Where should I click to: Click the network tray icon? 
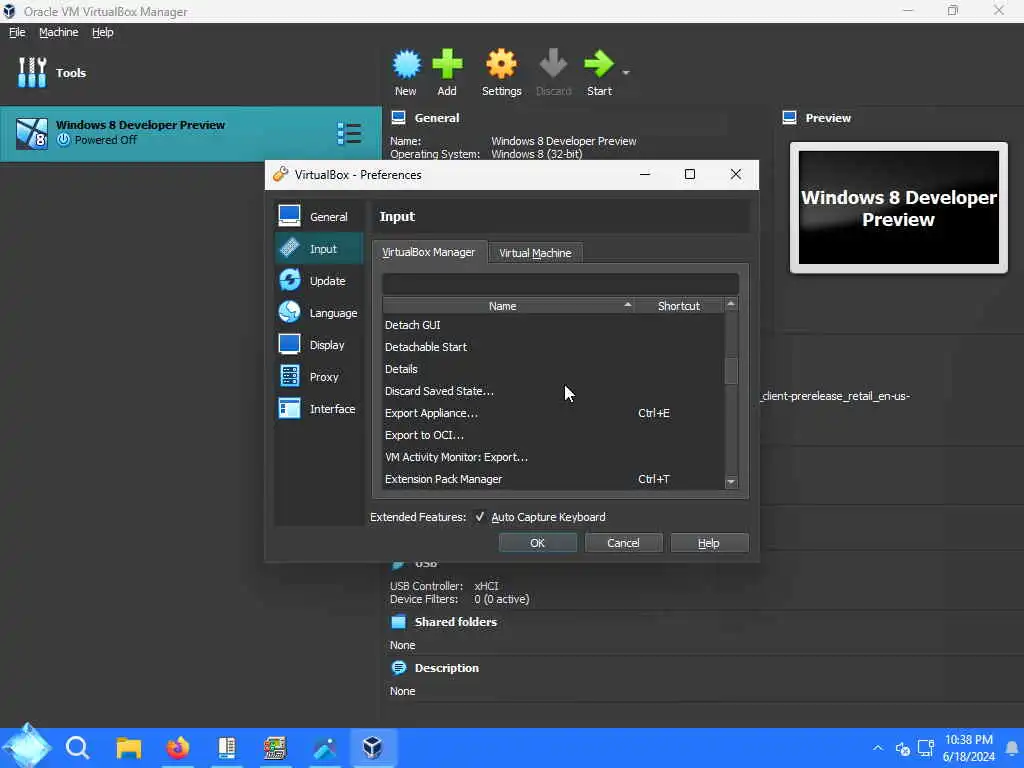(x=925, y=748)
